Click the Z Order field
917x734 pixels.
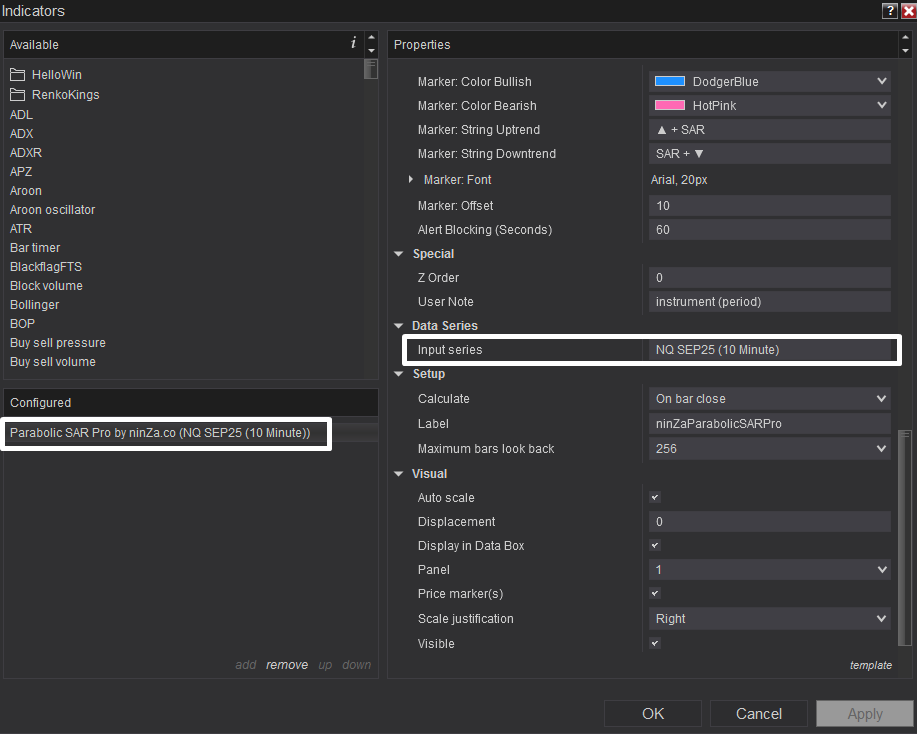tap(770, 278)
